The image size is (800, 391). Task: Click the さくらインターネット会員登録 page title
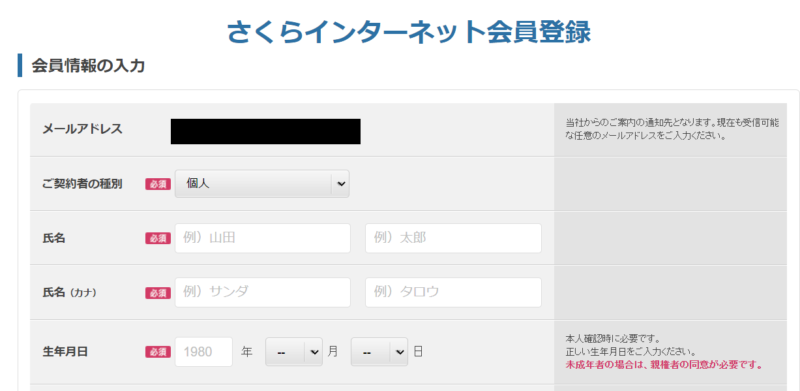click(x=408, y=32)
